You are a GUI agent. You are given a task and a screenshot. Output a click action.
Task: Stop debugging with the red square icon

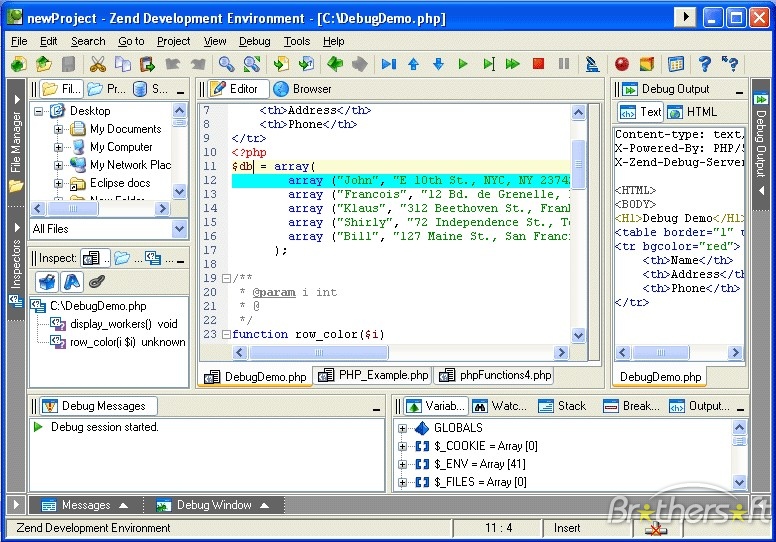coord(538,64)
